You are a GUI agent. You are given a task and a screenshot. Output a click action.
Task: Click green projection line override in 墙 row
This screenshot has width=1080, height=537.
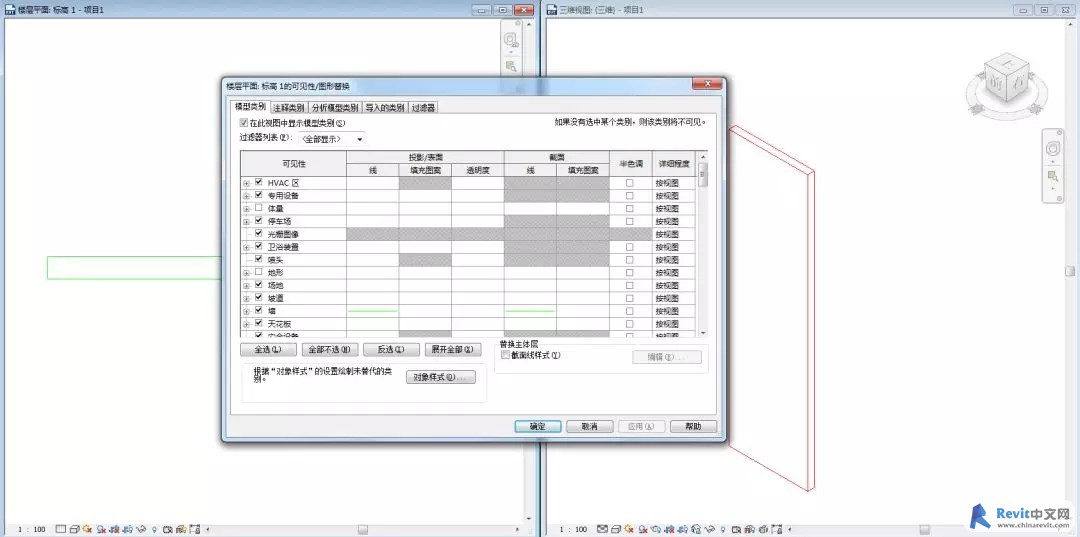(x=373, y=311)
